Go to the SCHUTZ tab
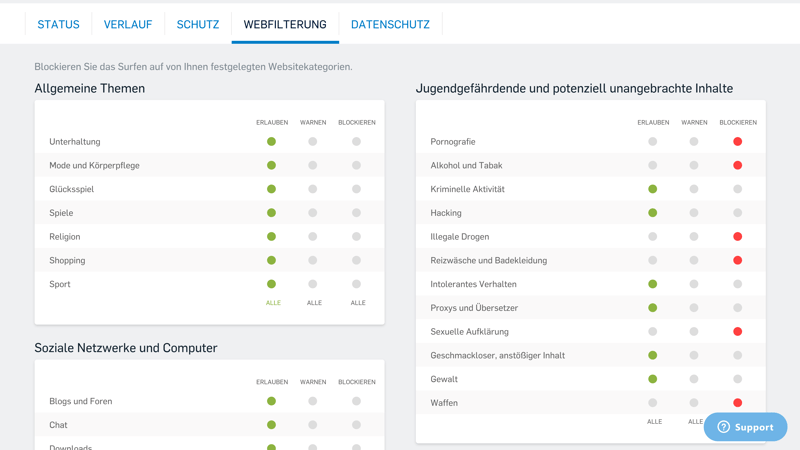This screenshot has width=800, height=450. click(x=198, y=24)
